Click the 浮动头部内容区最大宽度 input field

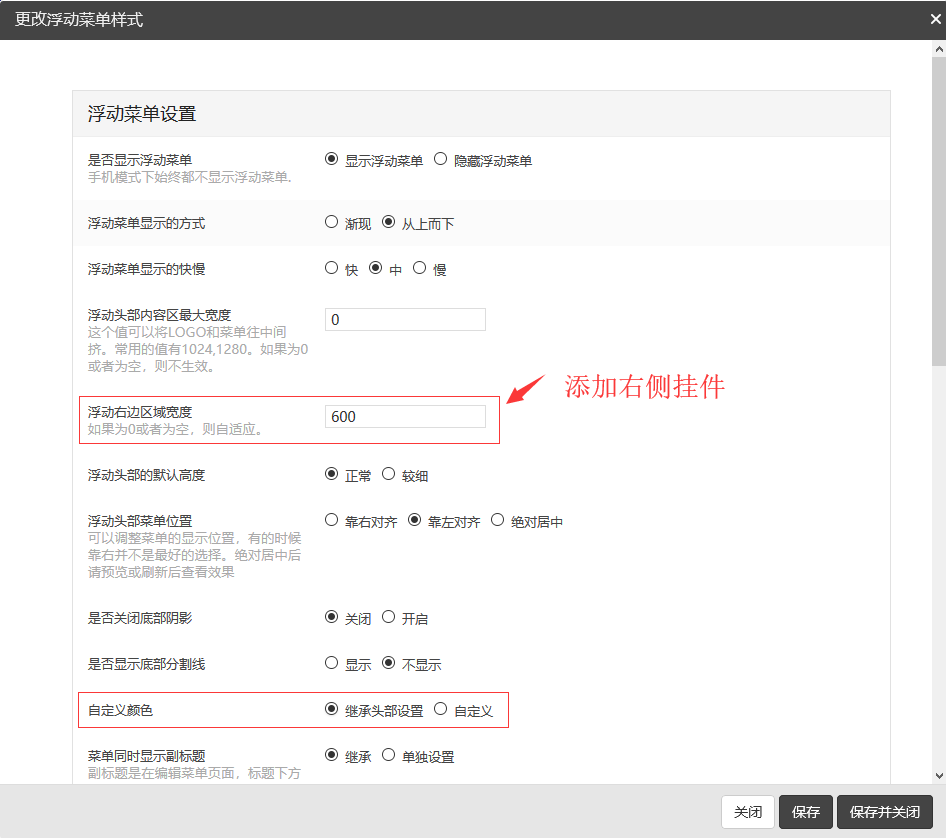[x=405, y=320]
